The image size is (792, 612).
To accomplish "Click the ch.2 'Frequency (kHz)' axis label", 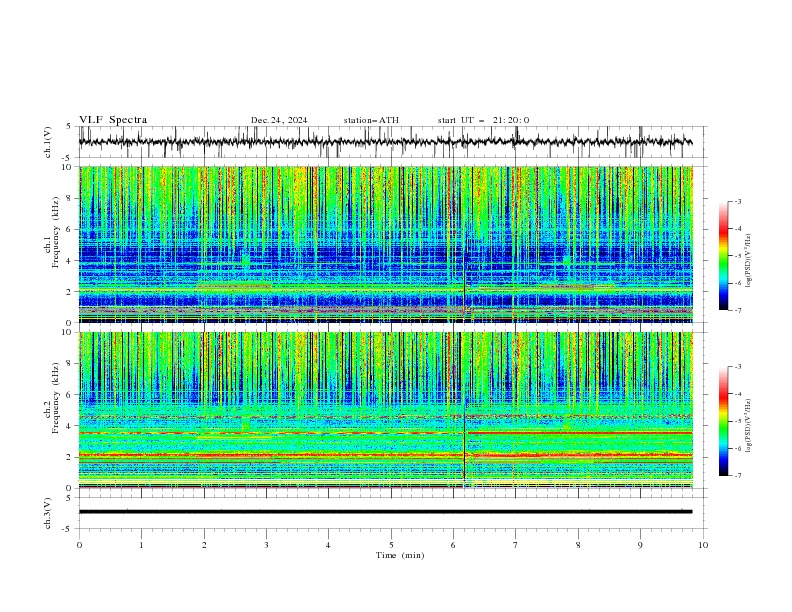I will (x=56, y=398).
